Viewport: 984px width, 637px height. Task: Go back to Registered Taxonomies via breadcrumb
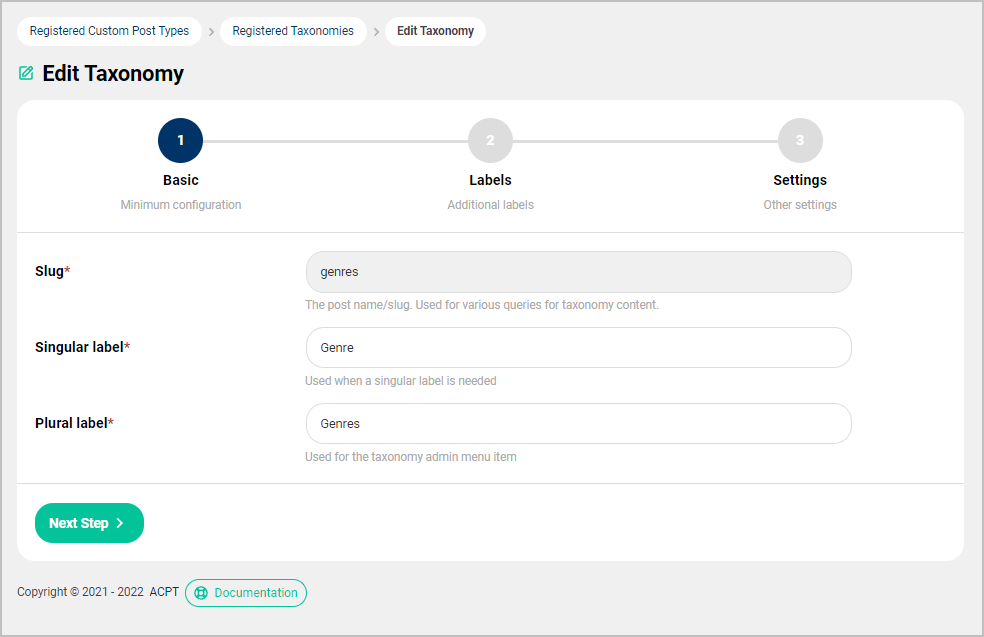pos(293,31)
